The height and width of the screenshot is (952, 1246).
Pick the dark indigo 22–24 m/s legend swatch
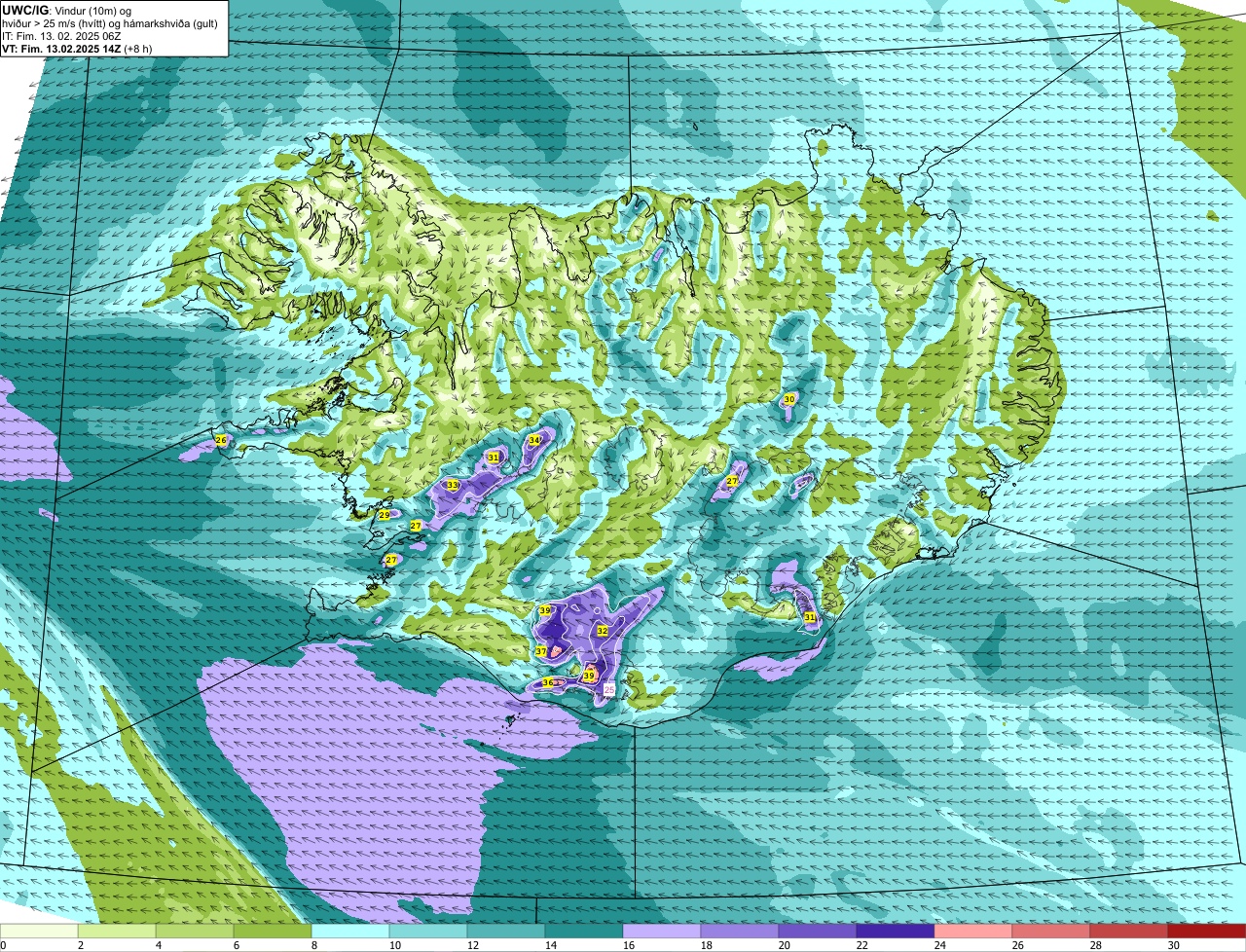896,931
